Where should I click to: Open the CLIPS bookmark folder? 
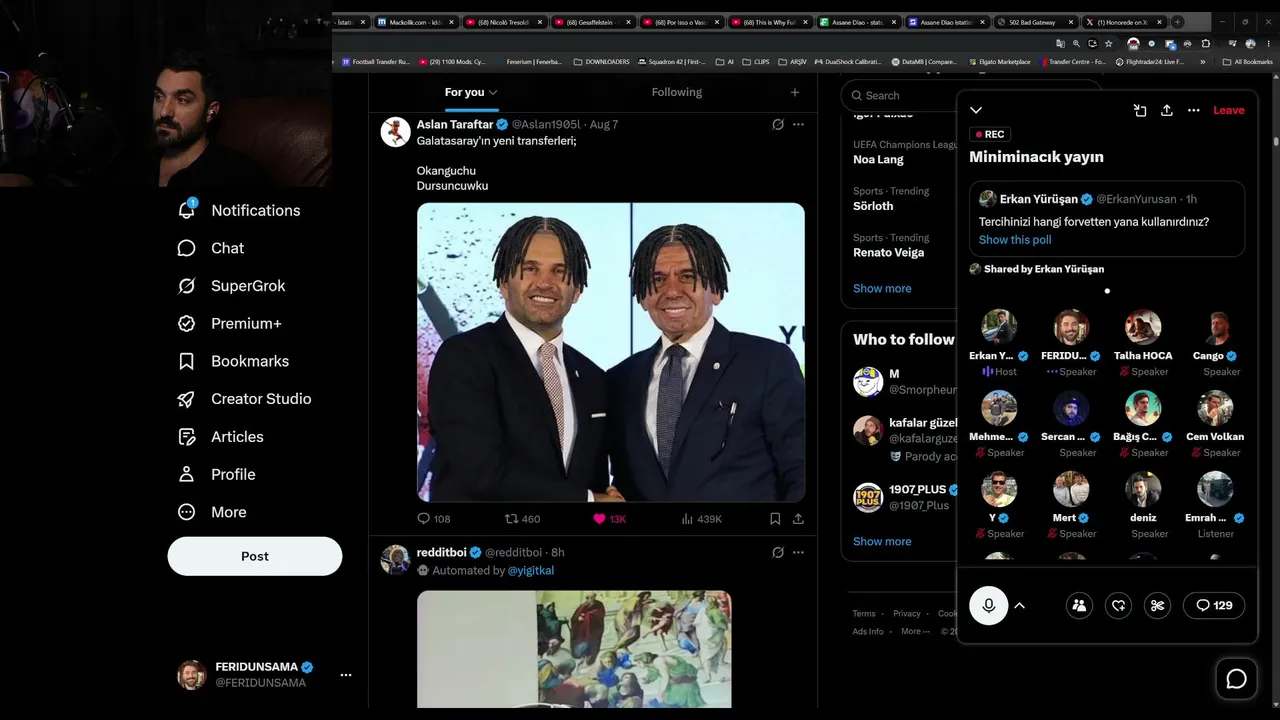coord(757,62)
